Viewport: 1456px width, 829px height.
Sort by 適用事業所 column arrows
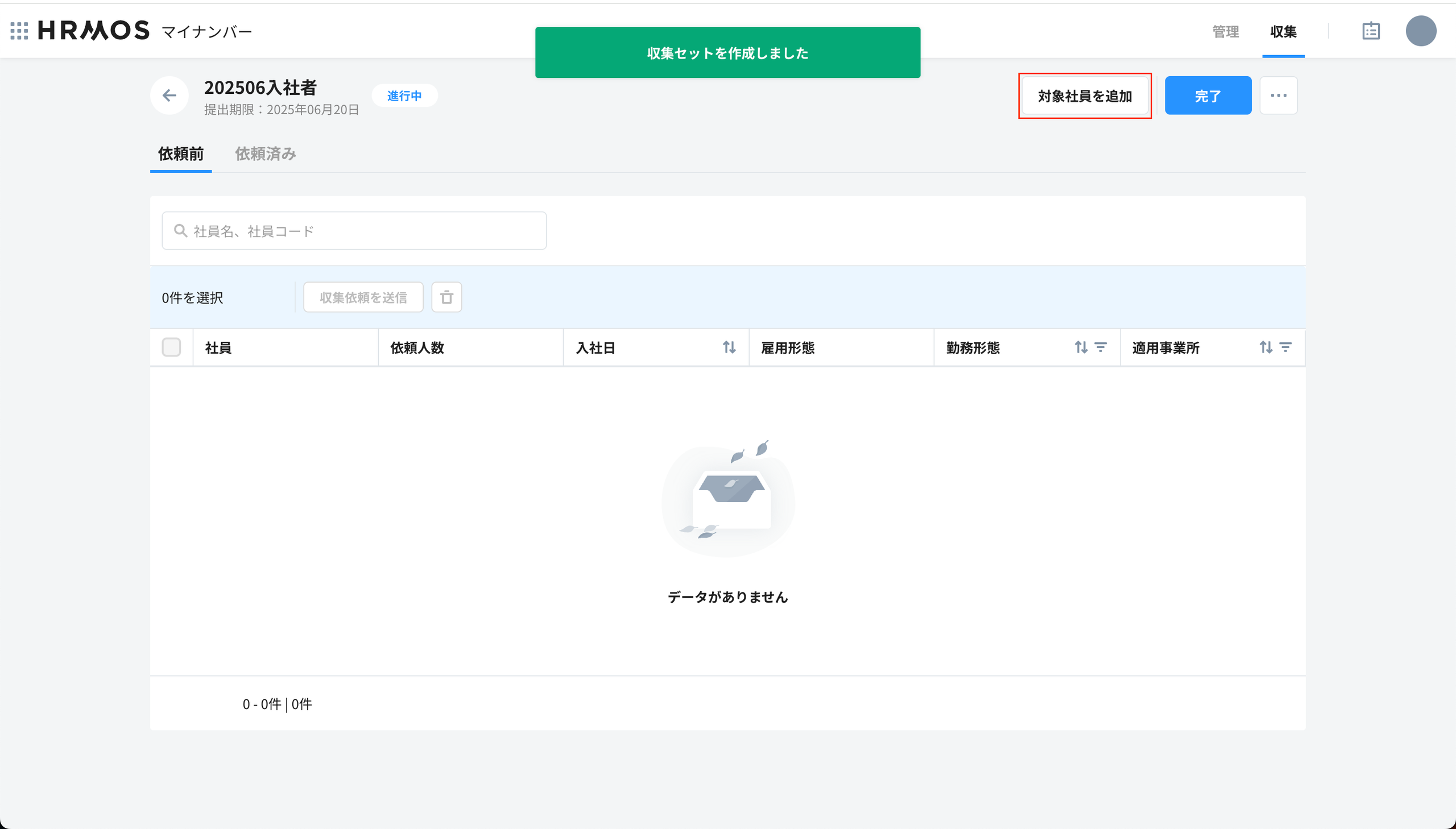click(x=1265, y=347)
